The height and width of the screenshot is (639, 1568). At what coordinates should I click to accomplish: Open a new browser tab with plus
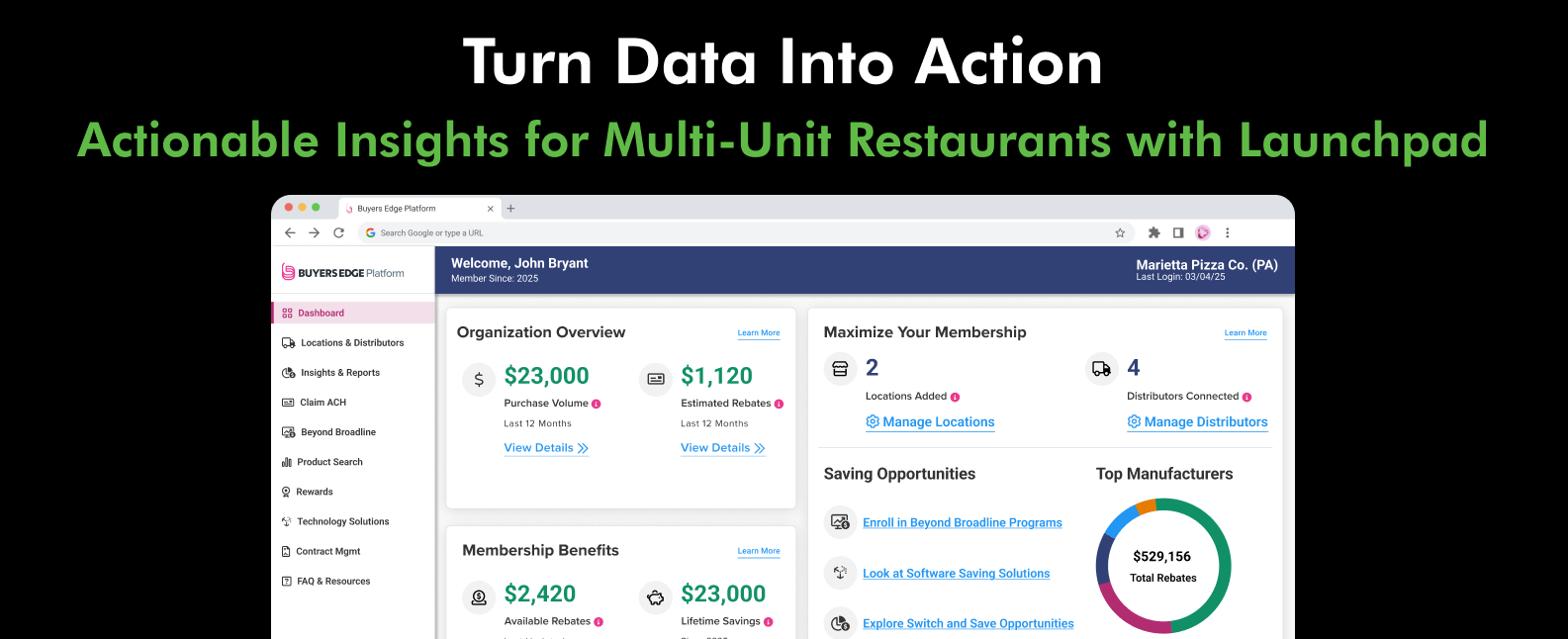pos(510,209)
